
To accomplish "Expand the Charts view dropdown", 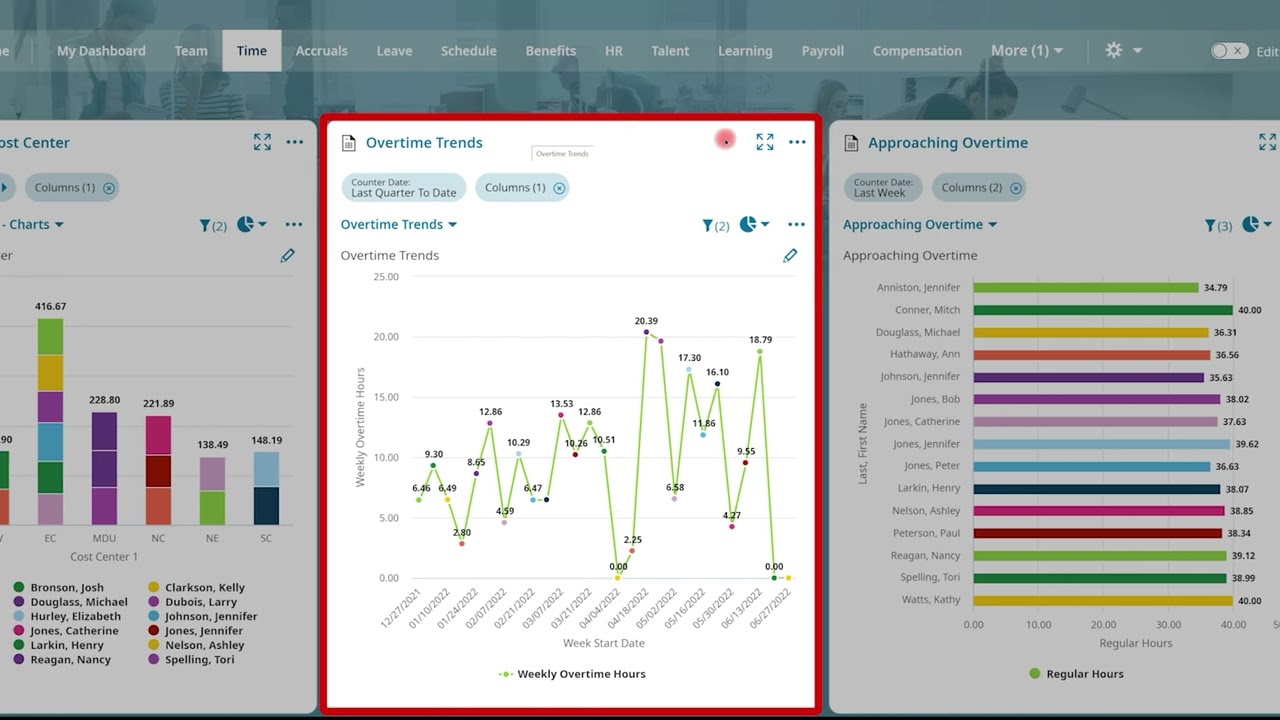I will (x=35, y=225).
